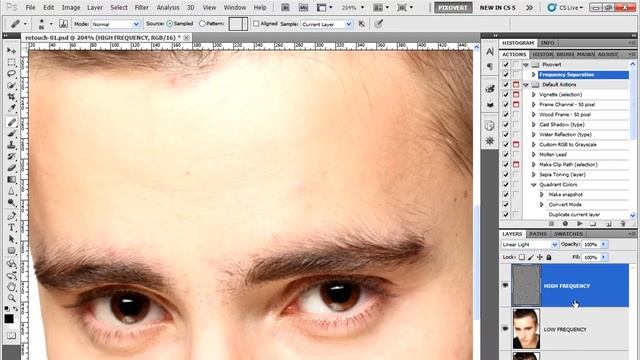Toggle dialog box for Molten Lead action
Screen dimensions: 640x360
pos(516,154)
